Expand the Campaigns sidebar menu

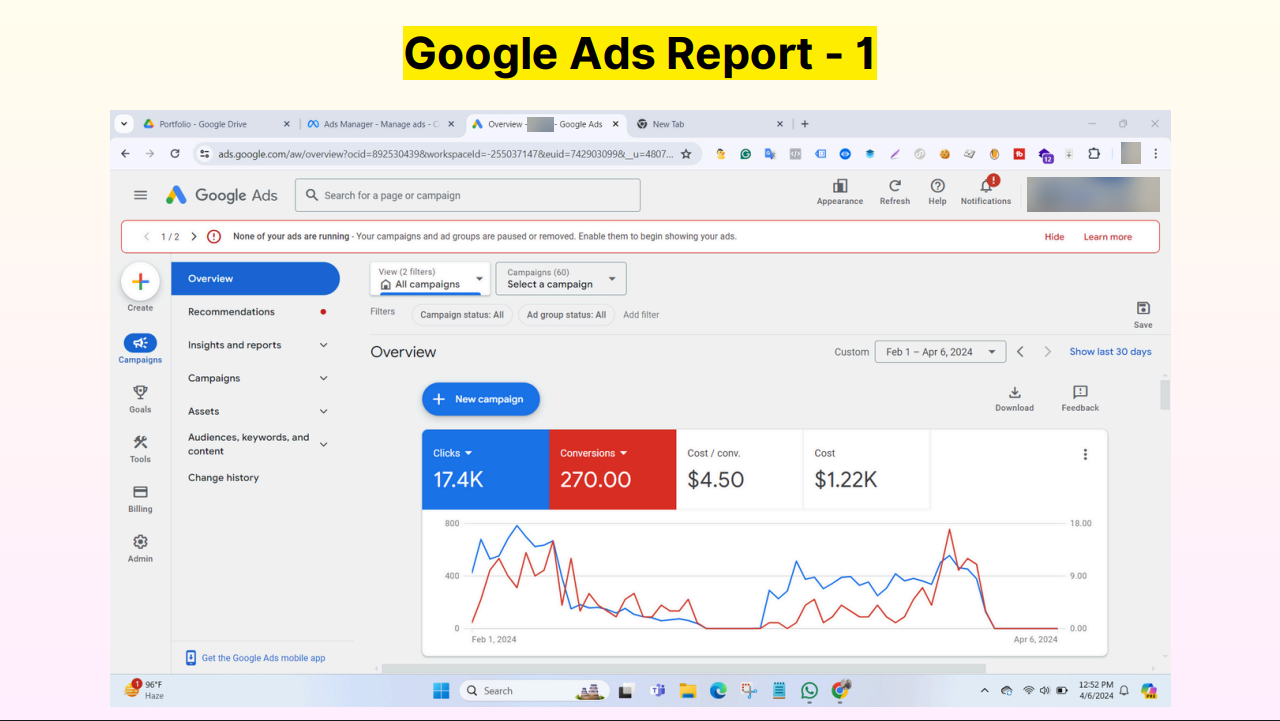pyautogui.click(x=323, y=378)
